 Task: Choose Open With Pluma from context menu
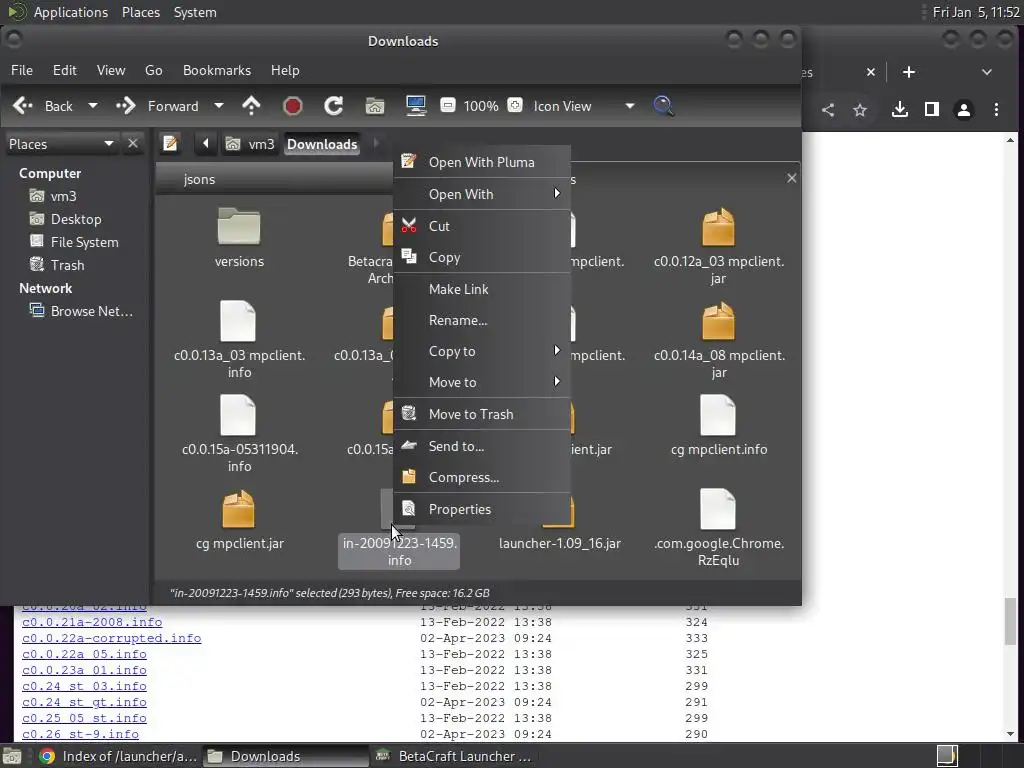[x=483, y=162]
